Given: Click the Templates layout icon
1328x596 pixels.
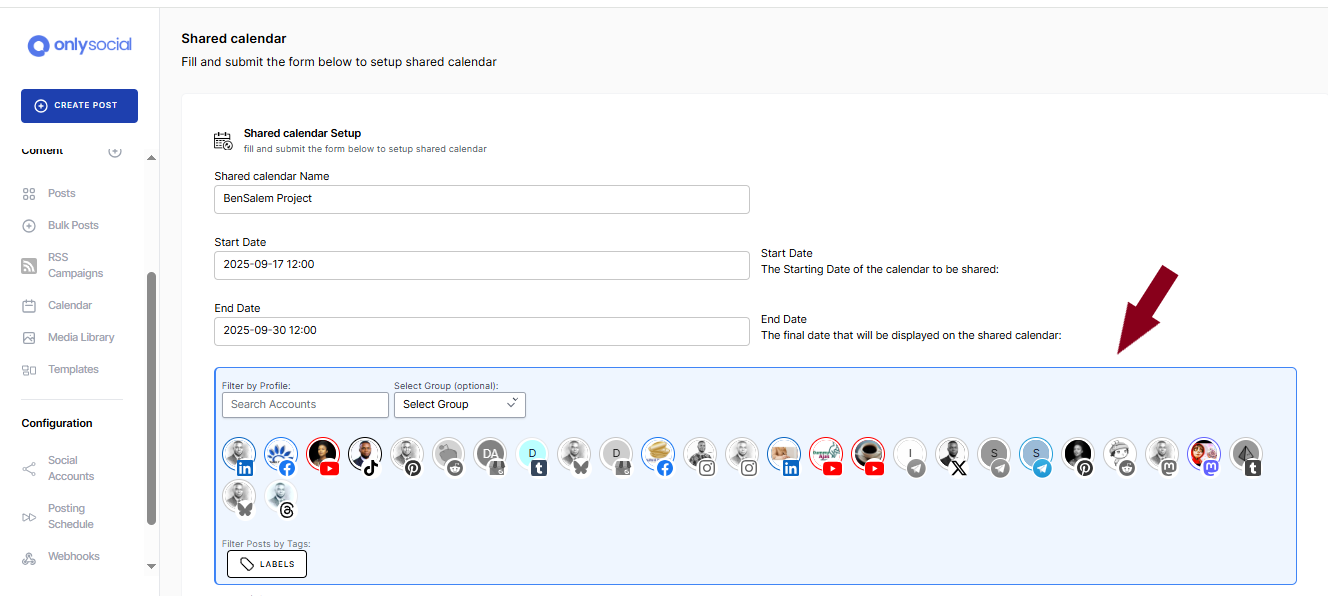Looking at the screenshot, I should (29, 370).
